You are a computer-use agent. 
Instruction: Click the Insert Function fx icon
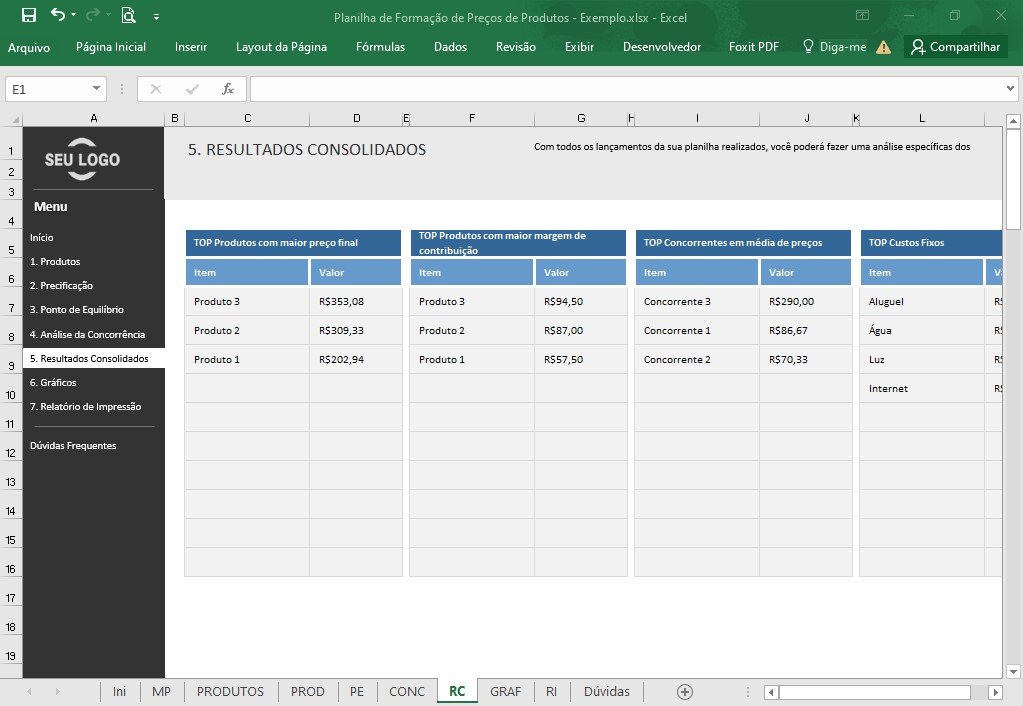[228, 89]
